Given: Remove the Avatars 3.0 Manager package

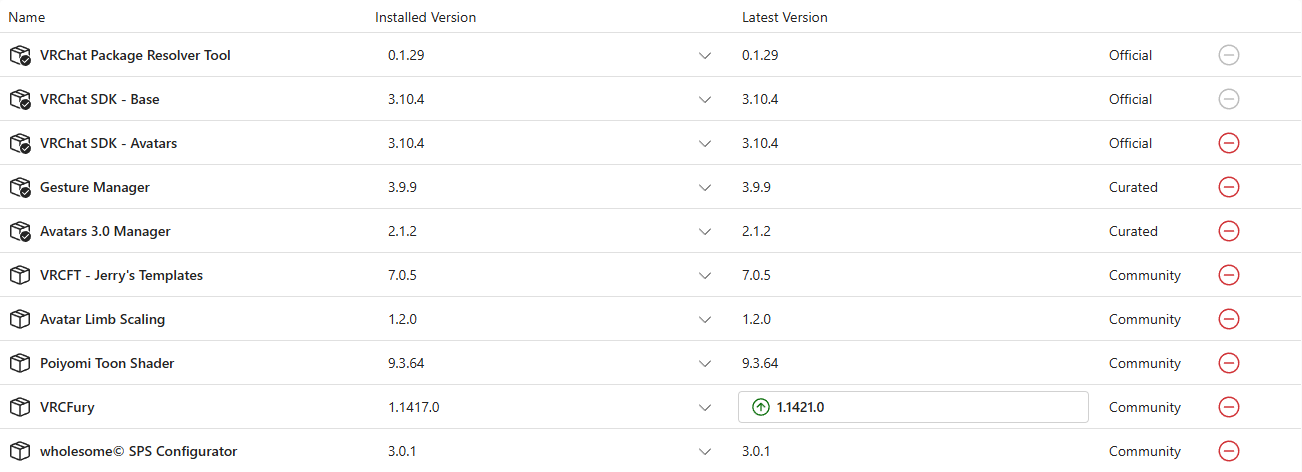Looking at the screenshot, I should [x=1229, y=231].
